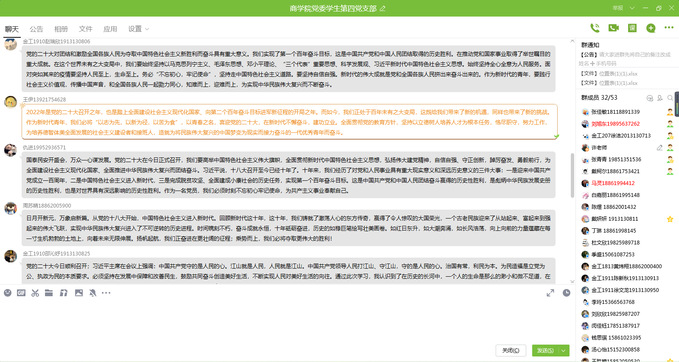Click the 关闭 close chat button
Screen dimensions: 679x362
tap(511, 350)
